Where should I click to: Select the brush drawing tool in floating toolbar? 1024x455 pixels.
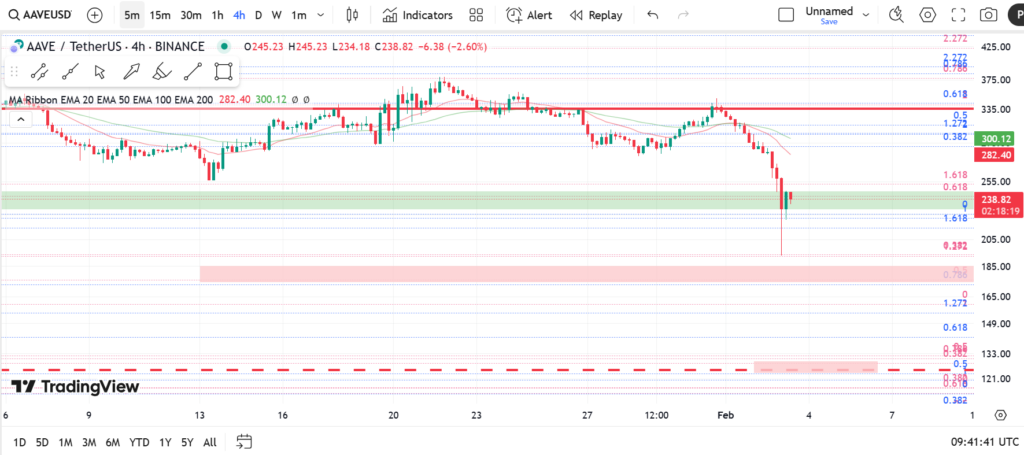tap(161, 71)
